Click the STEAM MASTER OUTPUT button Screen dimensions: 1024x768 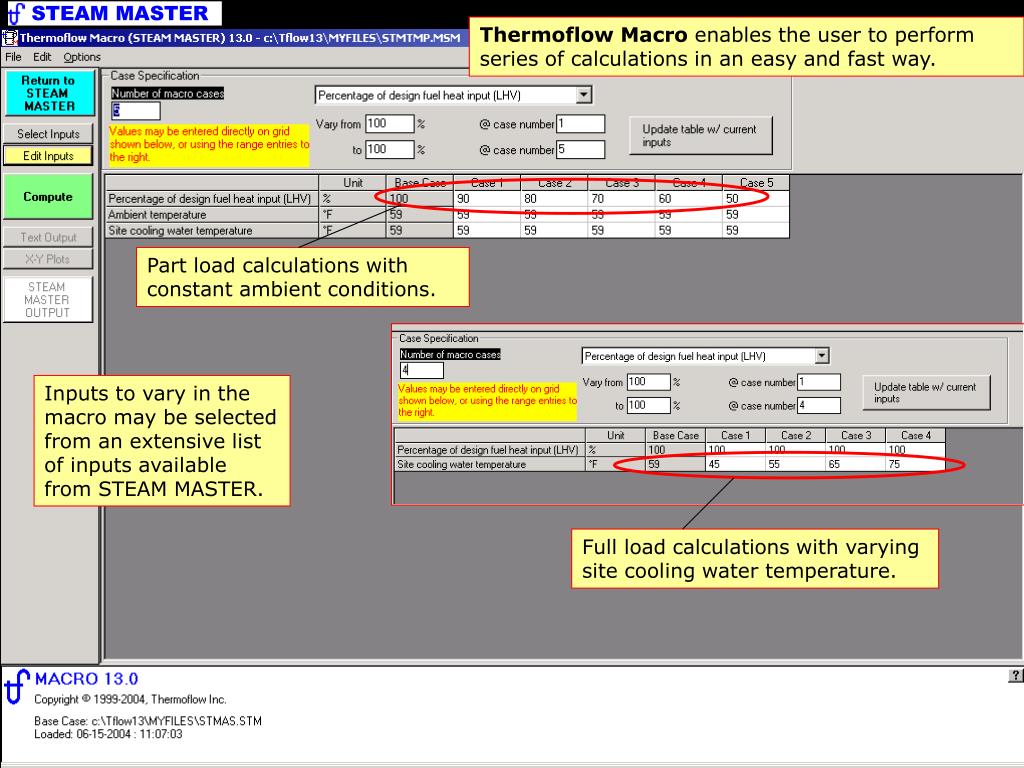click(x=48, y=300)
